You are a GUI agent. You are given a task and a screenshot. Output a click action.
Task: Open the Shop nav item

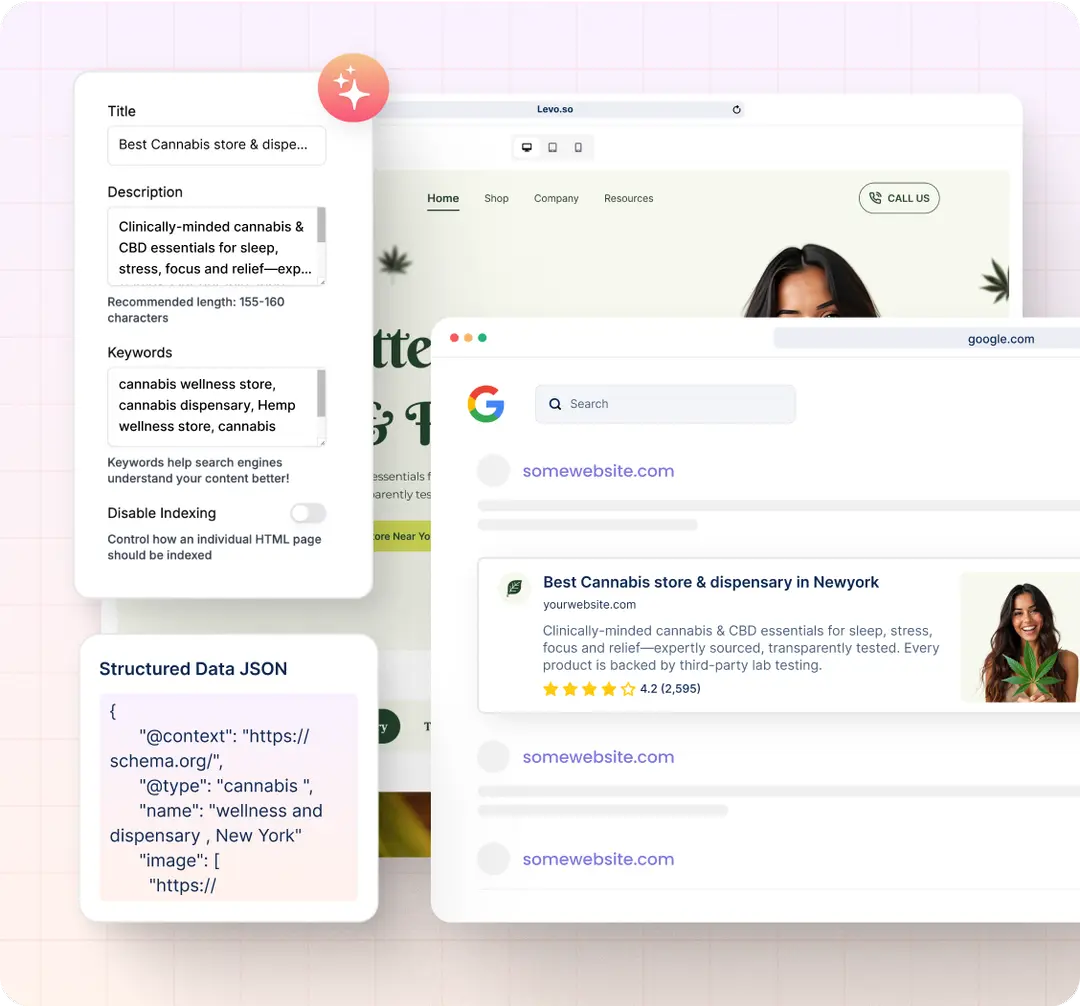497,198
